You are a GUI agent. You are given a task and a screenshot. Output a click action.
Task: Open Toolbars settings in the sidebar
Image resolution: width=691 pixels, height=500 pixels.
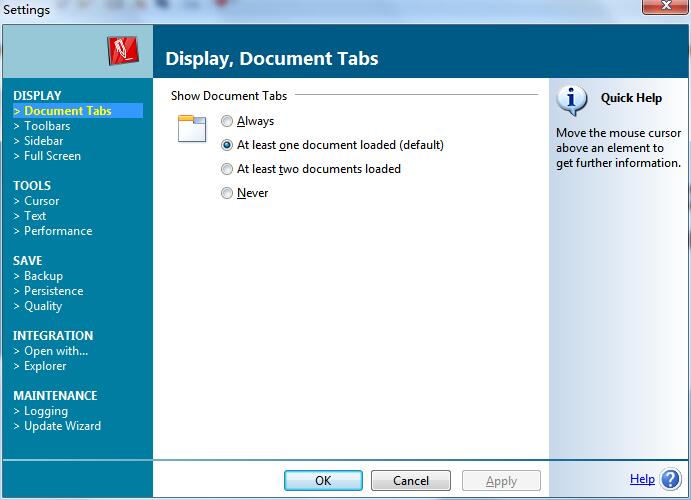coord(47,126)
